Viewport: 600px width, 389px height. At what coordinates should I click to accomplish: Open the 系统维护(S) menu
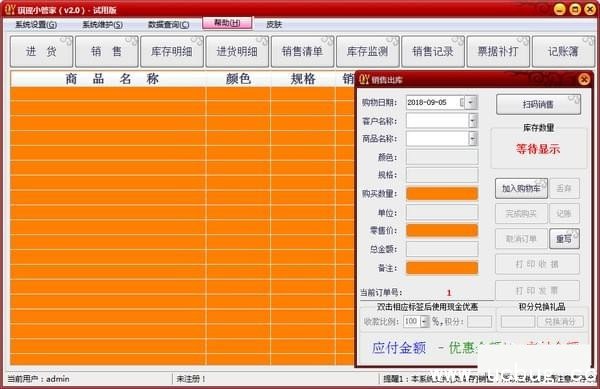102,25
